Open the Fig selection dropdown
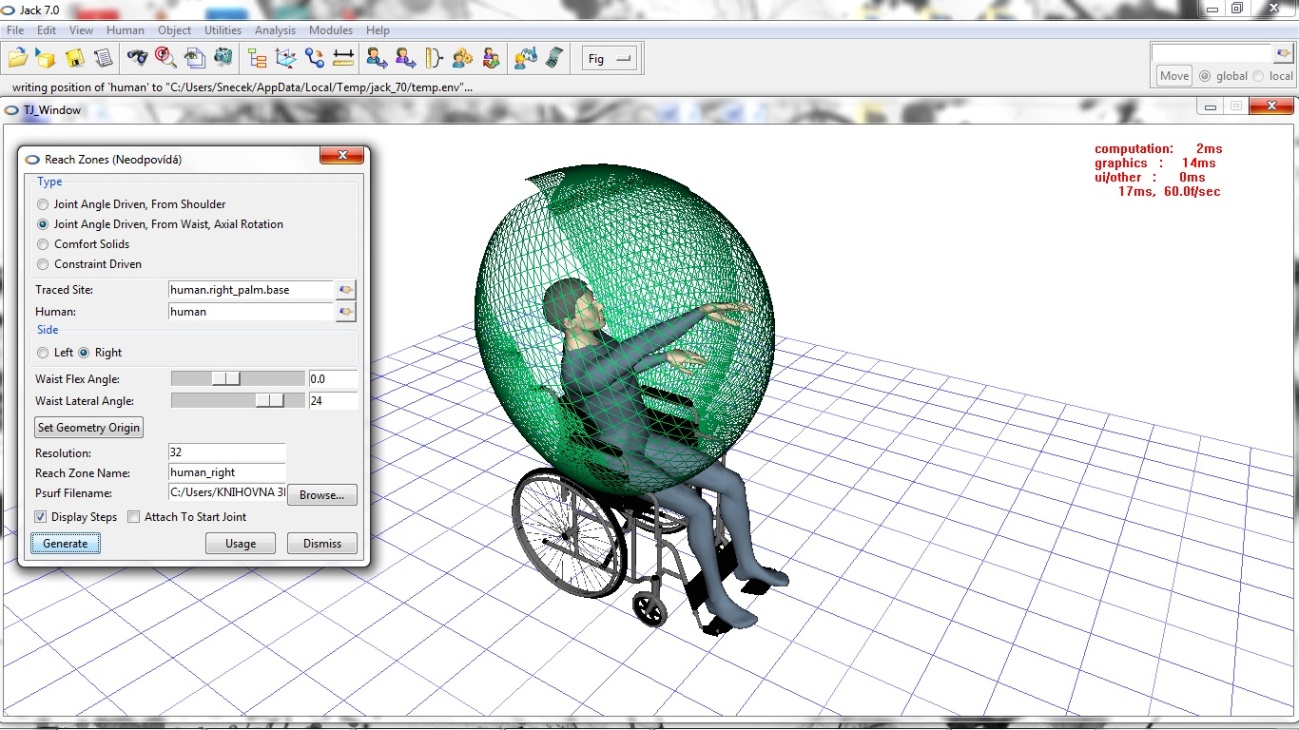 (x=610, y=59)
